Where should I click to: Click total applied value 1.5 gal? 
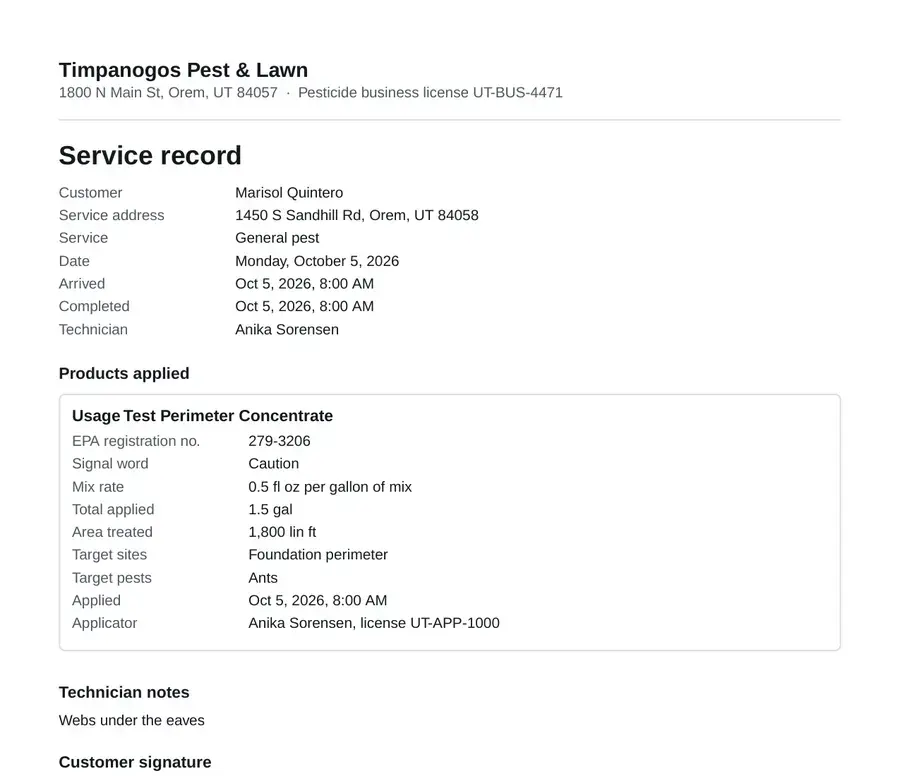coord(270,510)
